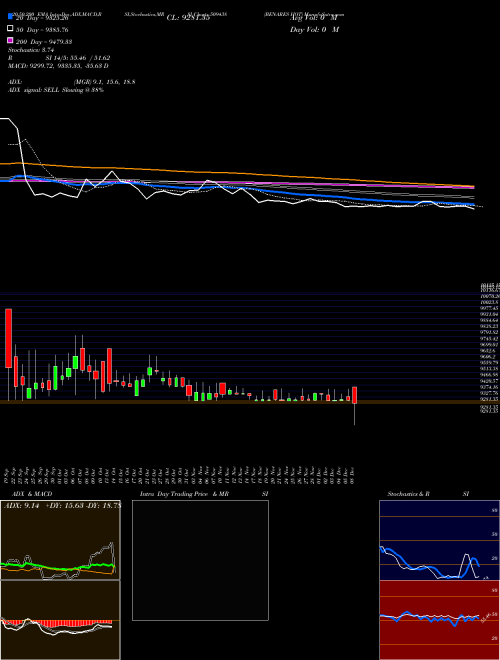This screenshot has width=500, height=660.
Task: Click the large red first candlestick
Action: tap(8, 338)
